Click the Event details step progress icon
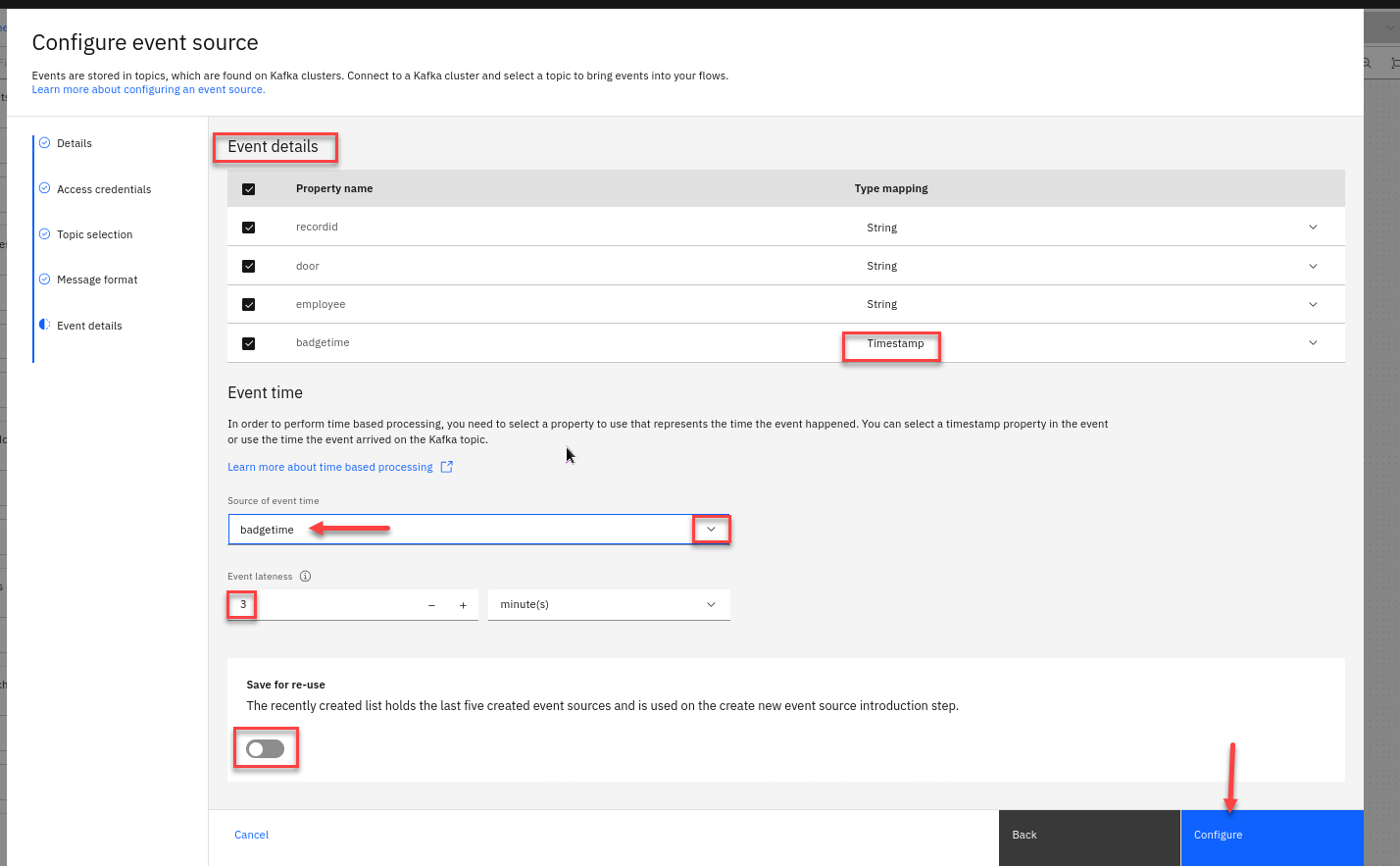The width and height of the screenshot is (1400, 866). [44, 325]
